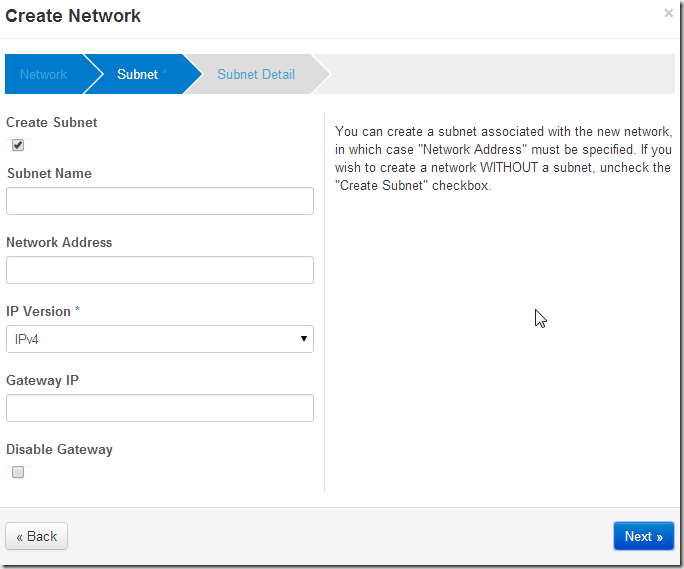Go back with the Back button
684x569 pixels.
tap(37, 536)
